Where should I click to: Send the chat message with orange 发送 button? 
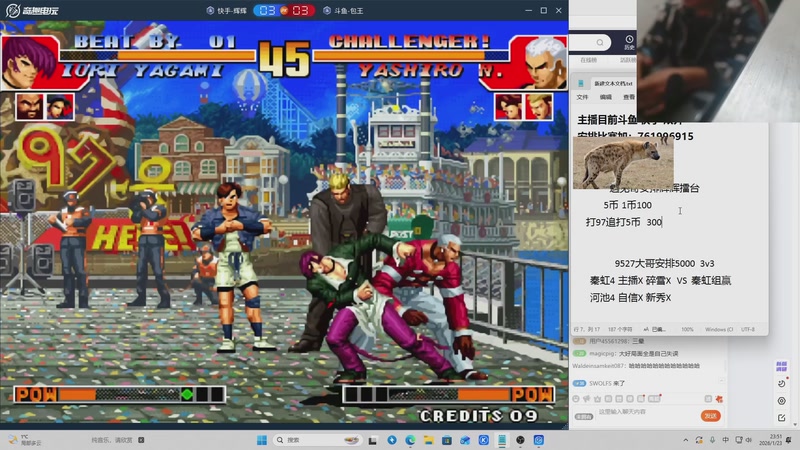coord(711,416)
